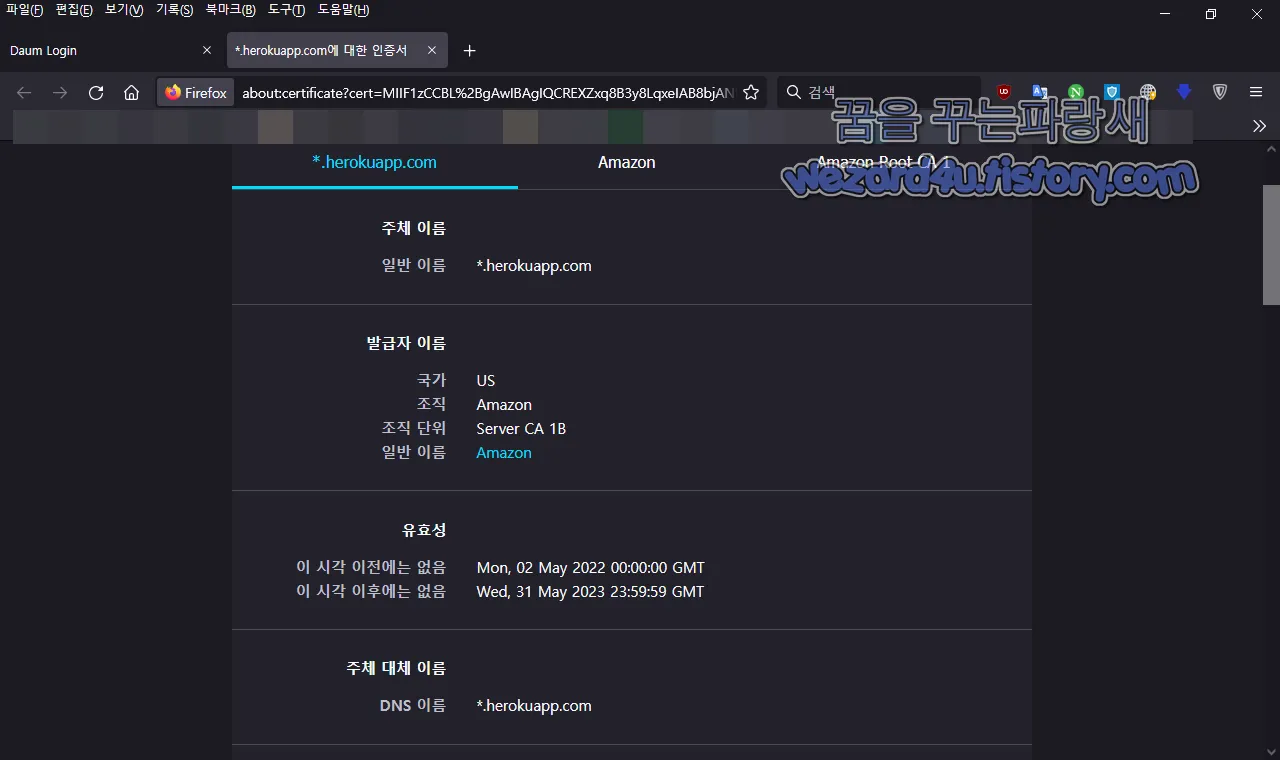Open the 보기(V) menu
This screenshot has width=1280, height=760.
tap(124, 10)
